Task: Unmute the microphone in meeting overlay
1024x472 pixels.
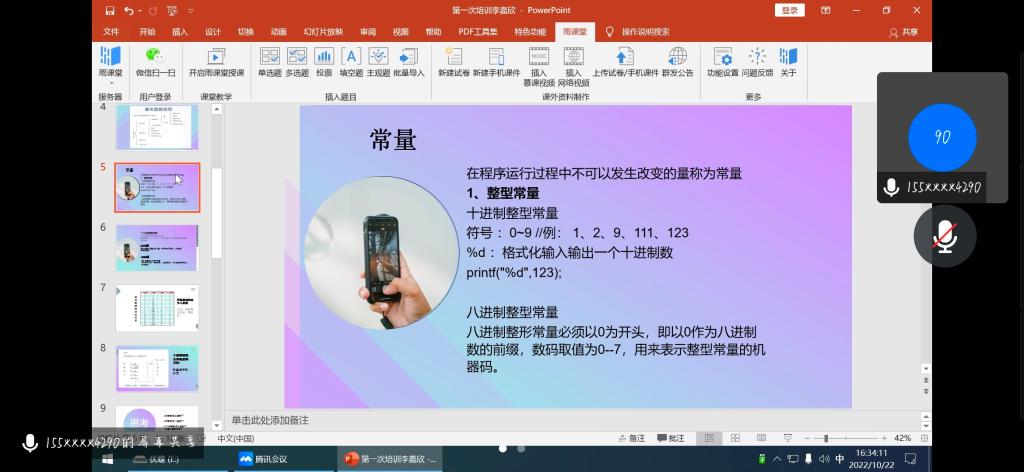Action: [x=945, y=236]
